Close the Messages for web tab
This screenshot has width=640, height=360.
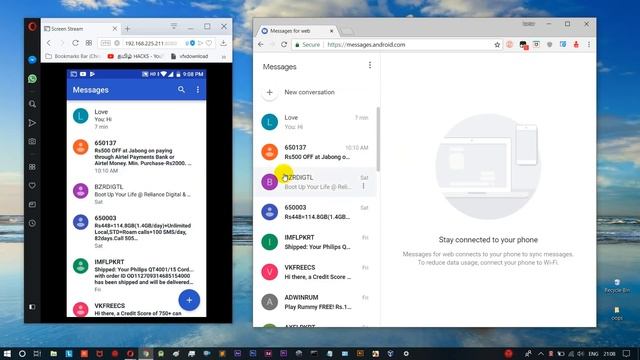tap(331, 31)
